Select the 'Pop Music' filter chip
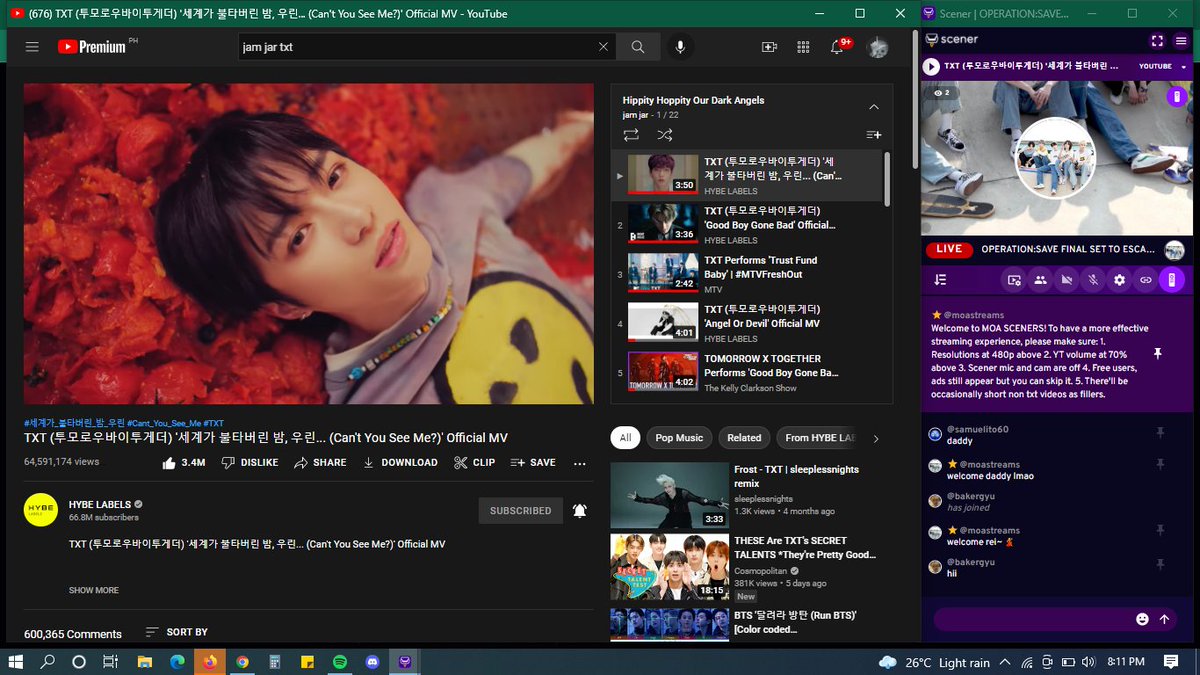1200x675 pixels. [679, 438]
